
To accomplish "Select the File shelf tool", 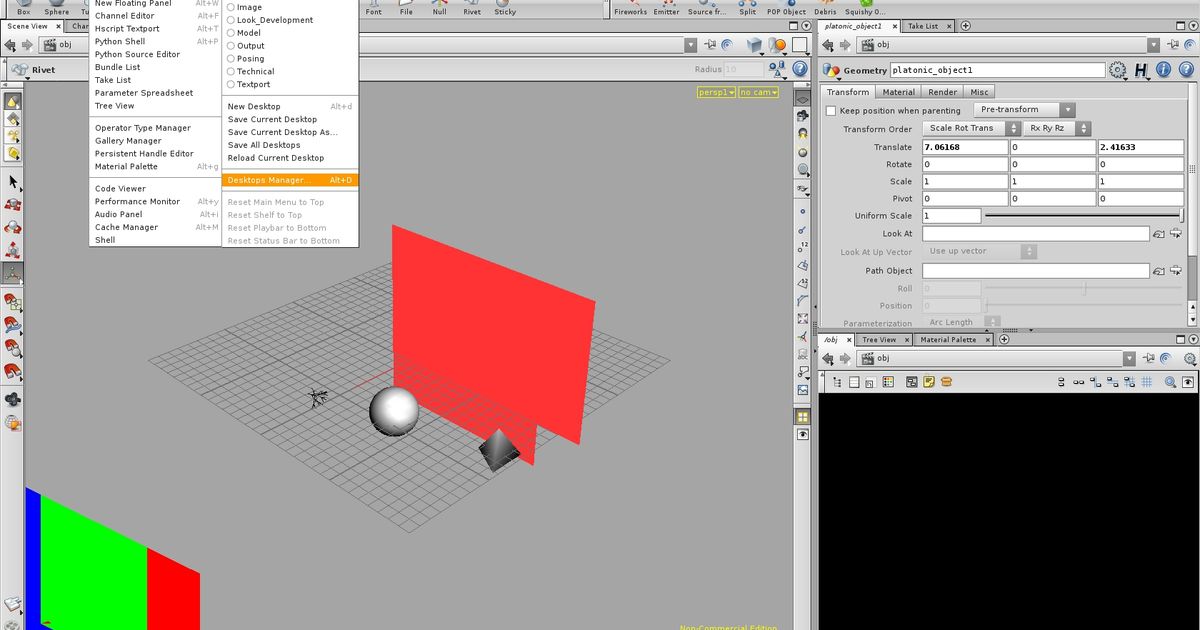I will [406, 7].
